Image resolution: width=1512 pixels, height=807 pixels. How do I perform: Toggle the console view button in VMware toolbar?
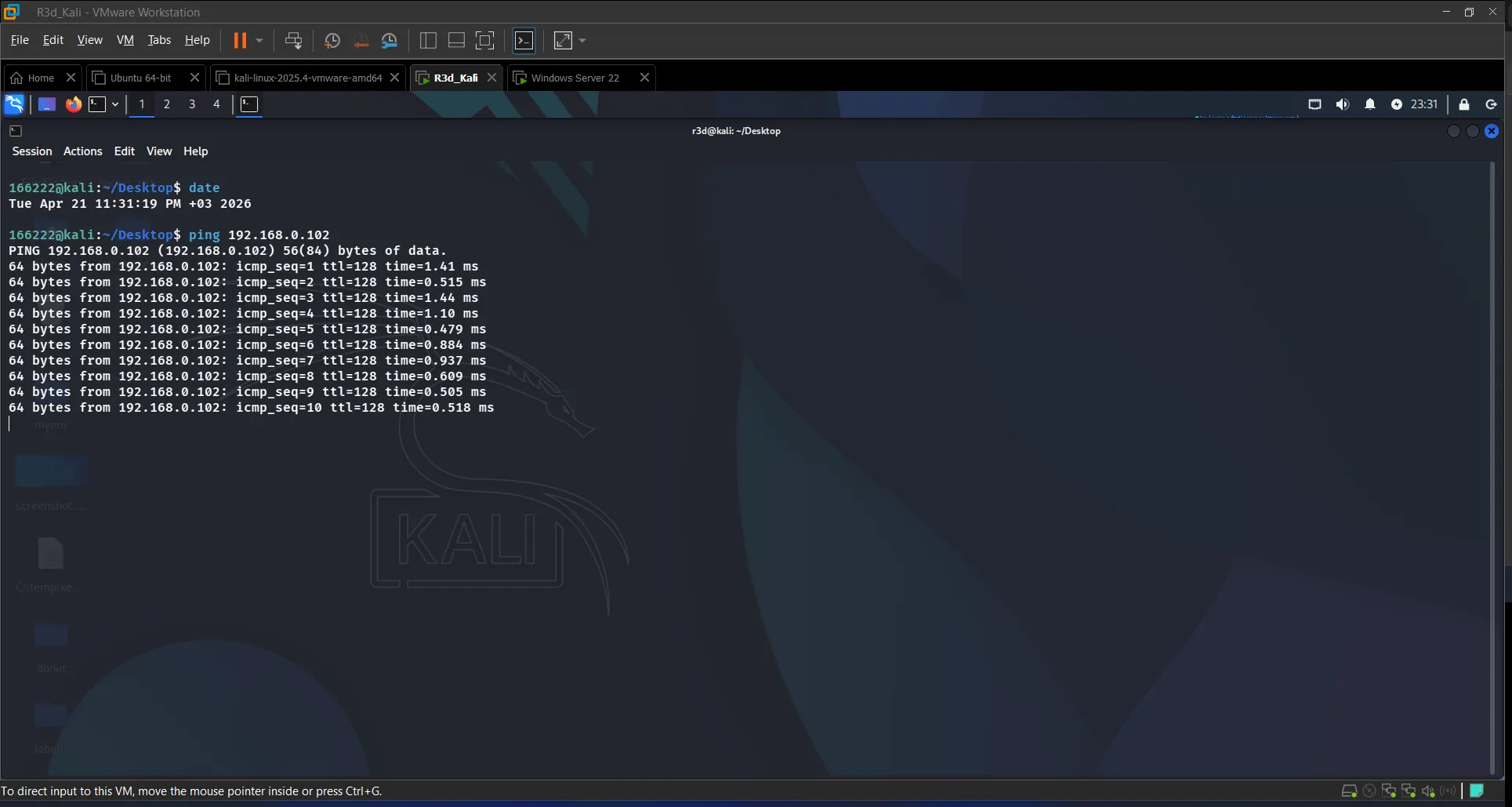524,40
